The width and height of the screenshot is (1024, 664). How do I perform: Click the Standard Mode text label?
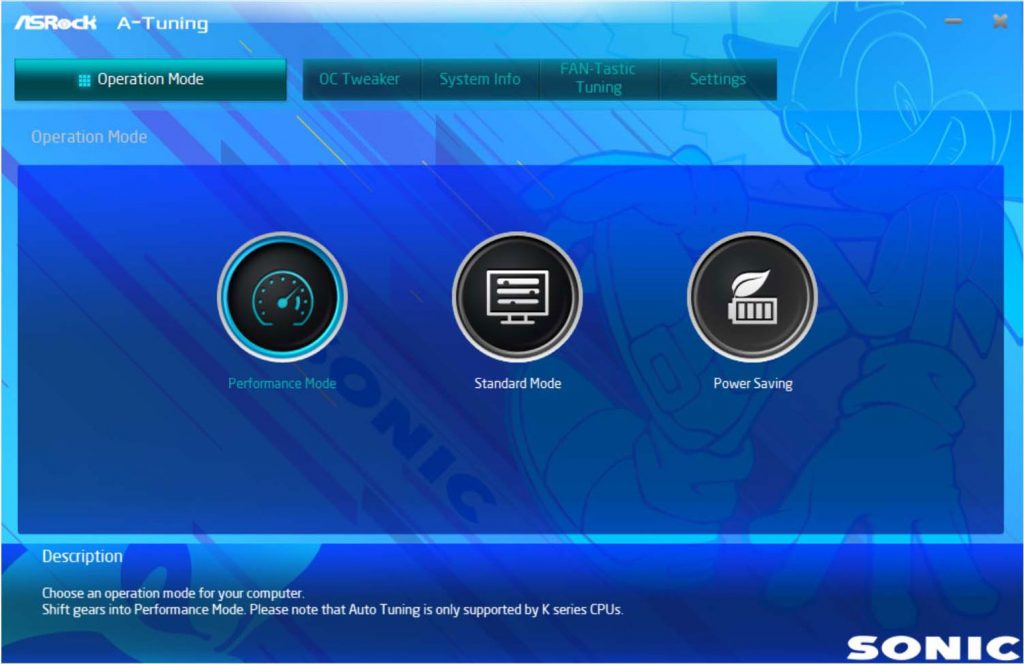tap(517, 383)
